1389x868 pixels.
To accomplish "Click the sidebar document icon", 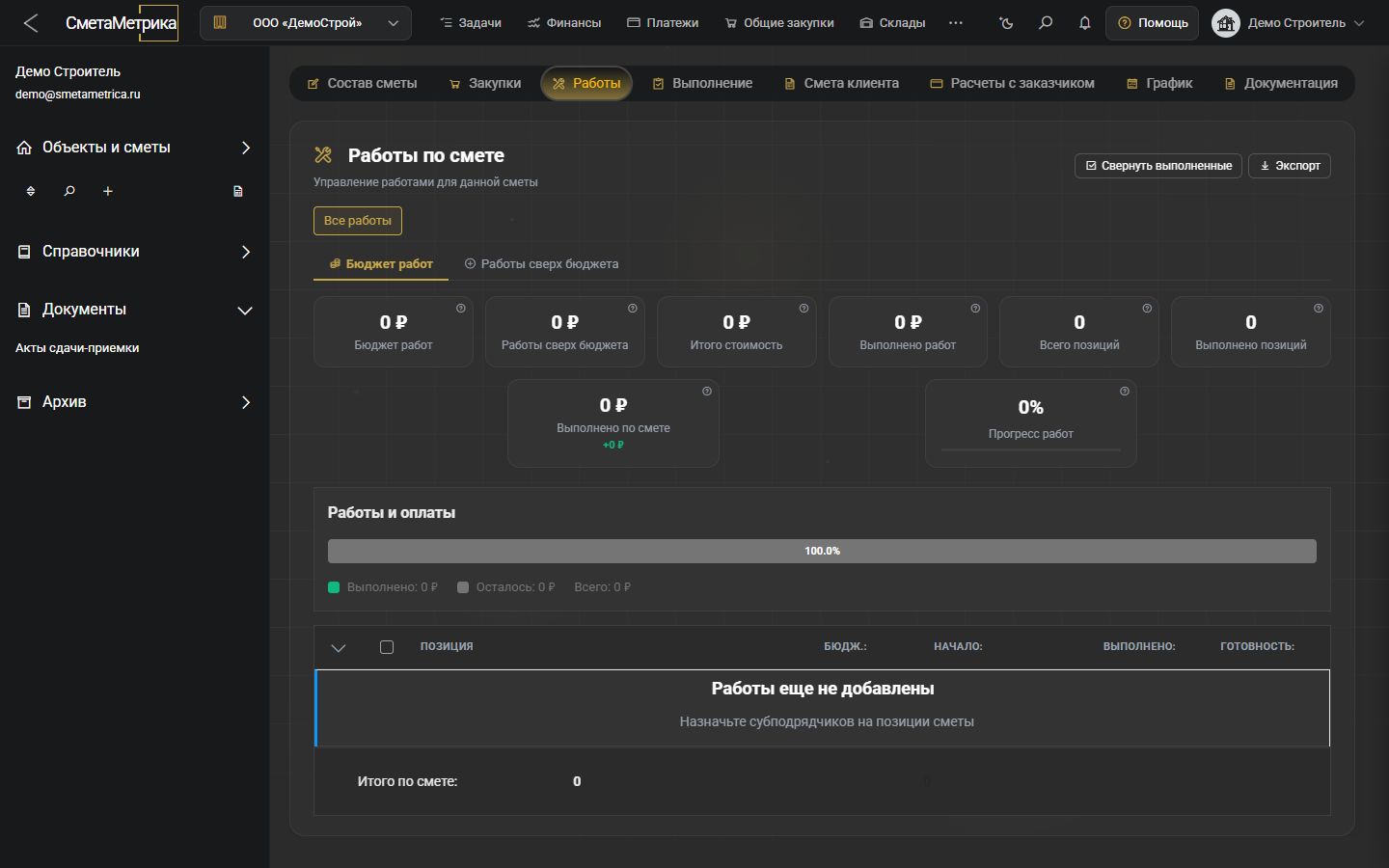I will pos(238,191).
